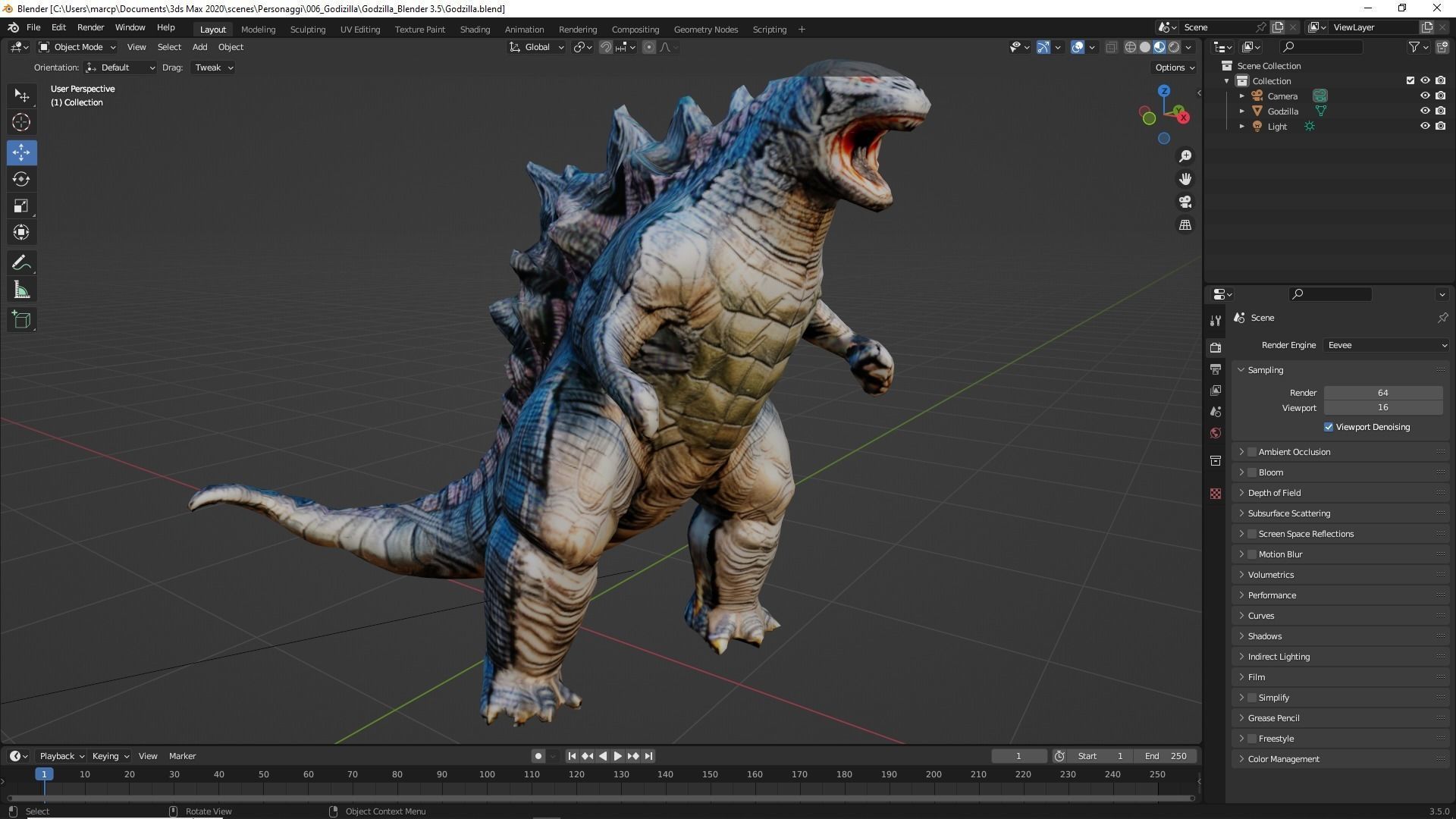Open the Marker menu in timeline
1456x819 pixels.
pyautogui.click(x=182, y=756)
